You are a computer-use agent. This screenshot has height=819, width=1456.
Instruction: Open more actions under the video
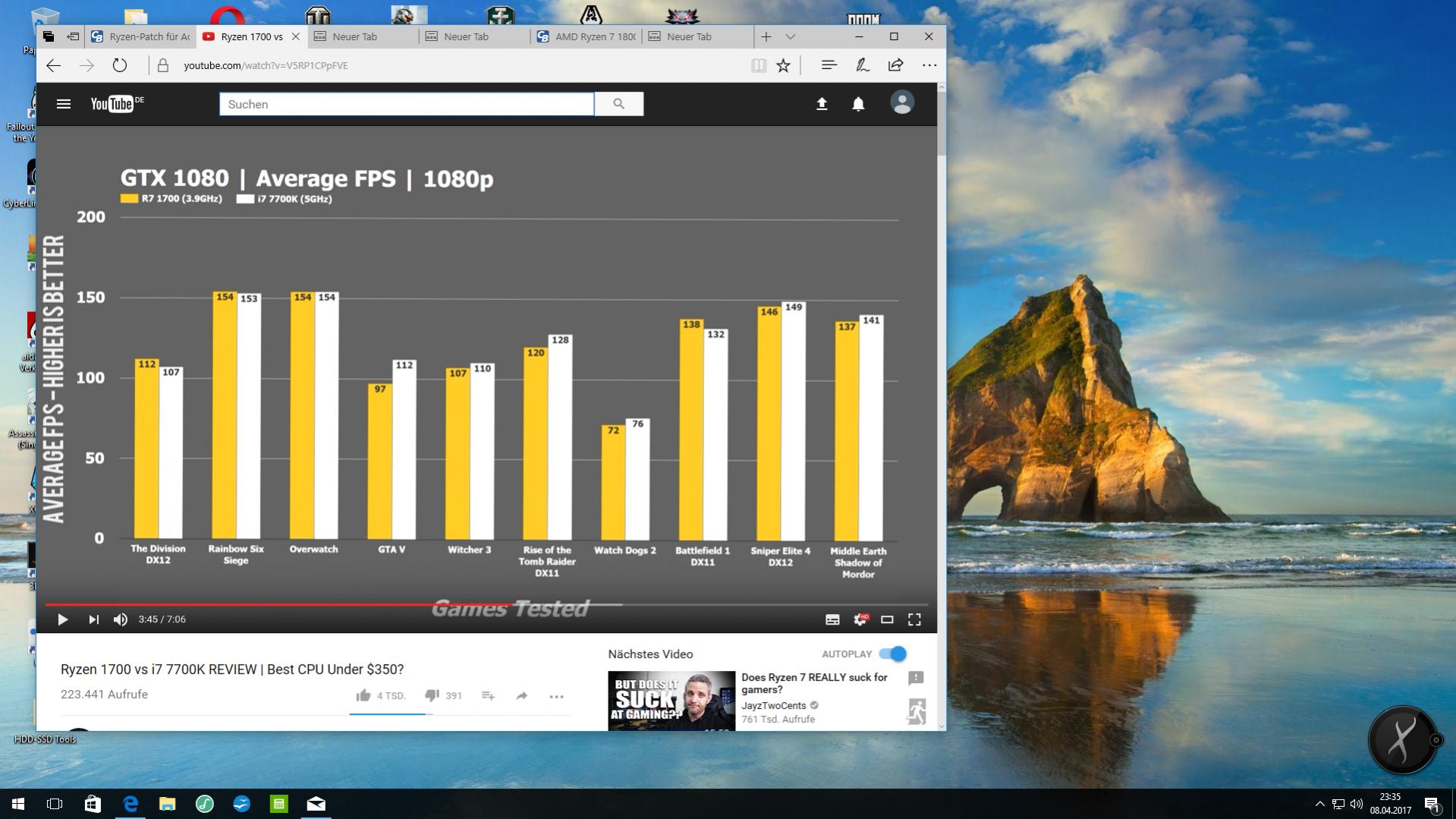556,696
